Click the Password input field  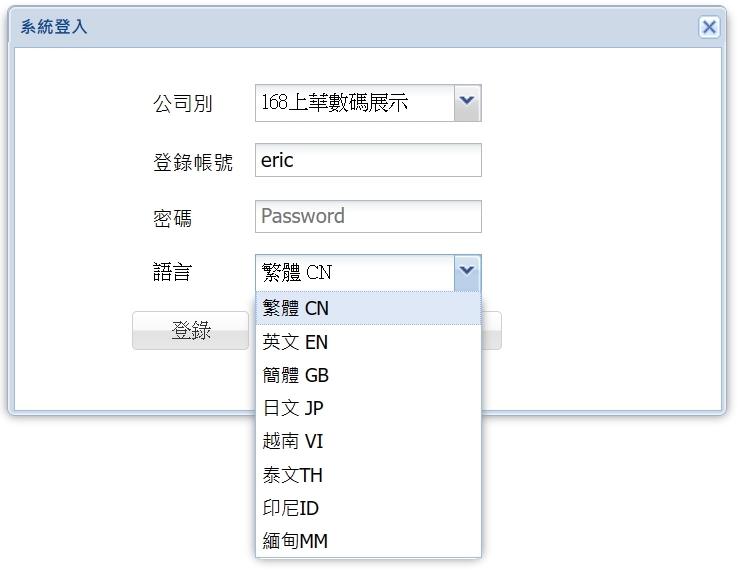[368, 216]
